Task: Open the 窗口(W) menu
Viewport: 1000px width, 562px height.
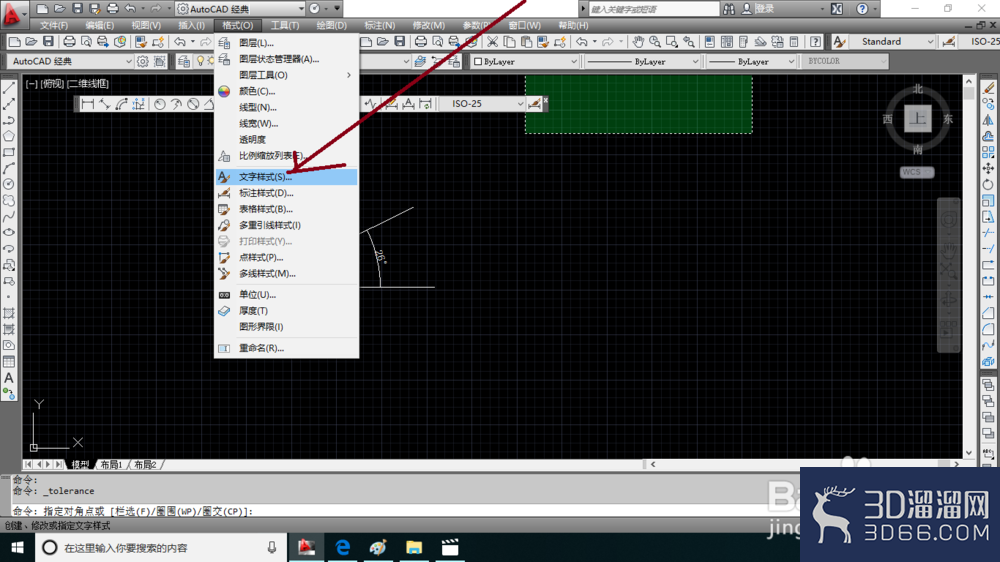Action: pos(525,26)
